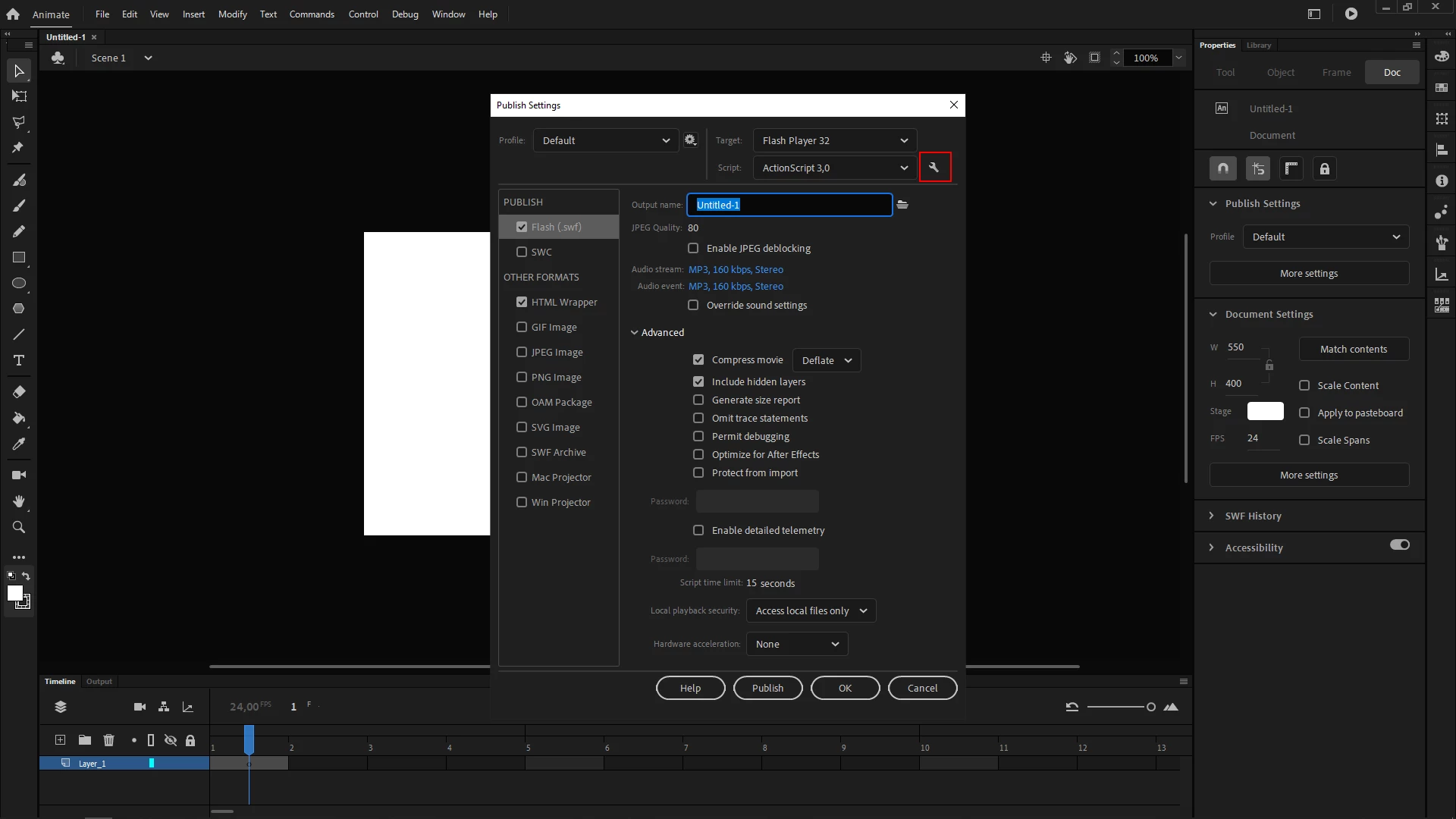Select the Eraser tool
This screenshot has height=819, width=1456.
[x=19, y=392]
